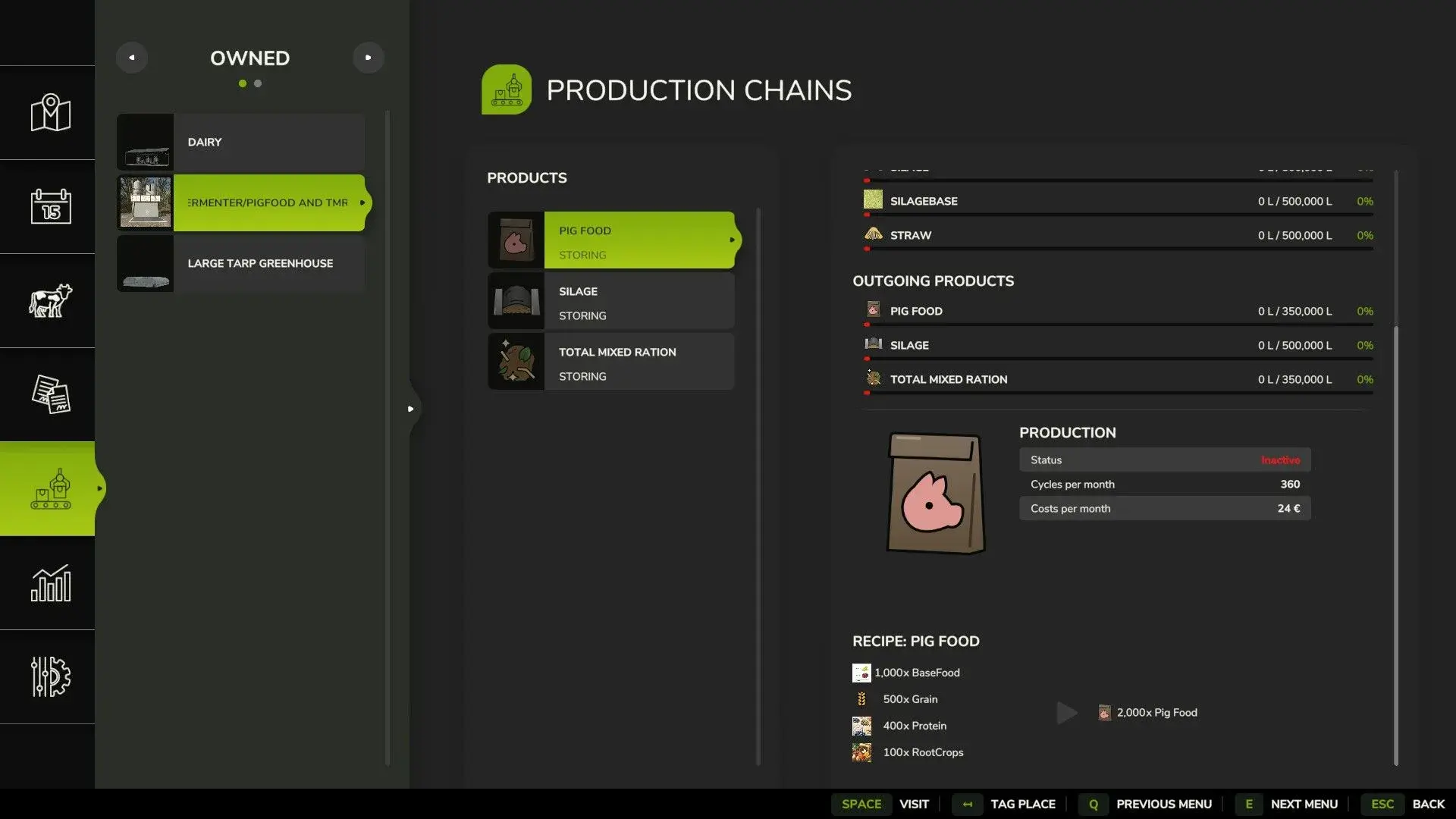Click the Visit button
Image resolution: width=1456 pixels, height=819 pixels.
pos(913,804)
